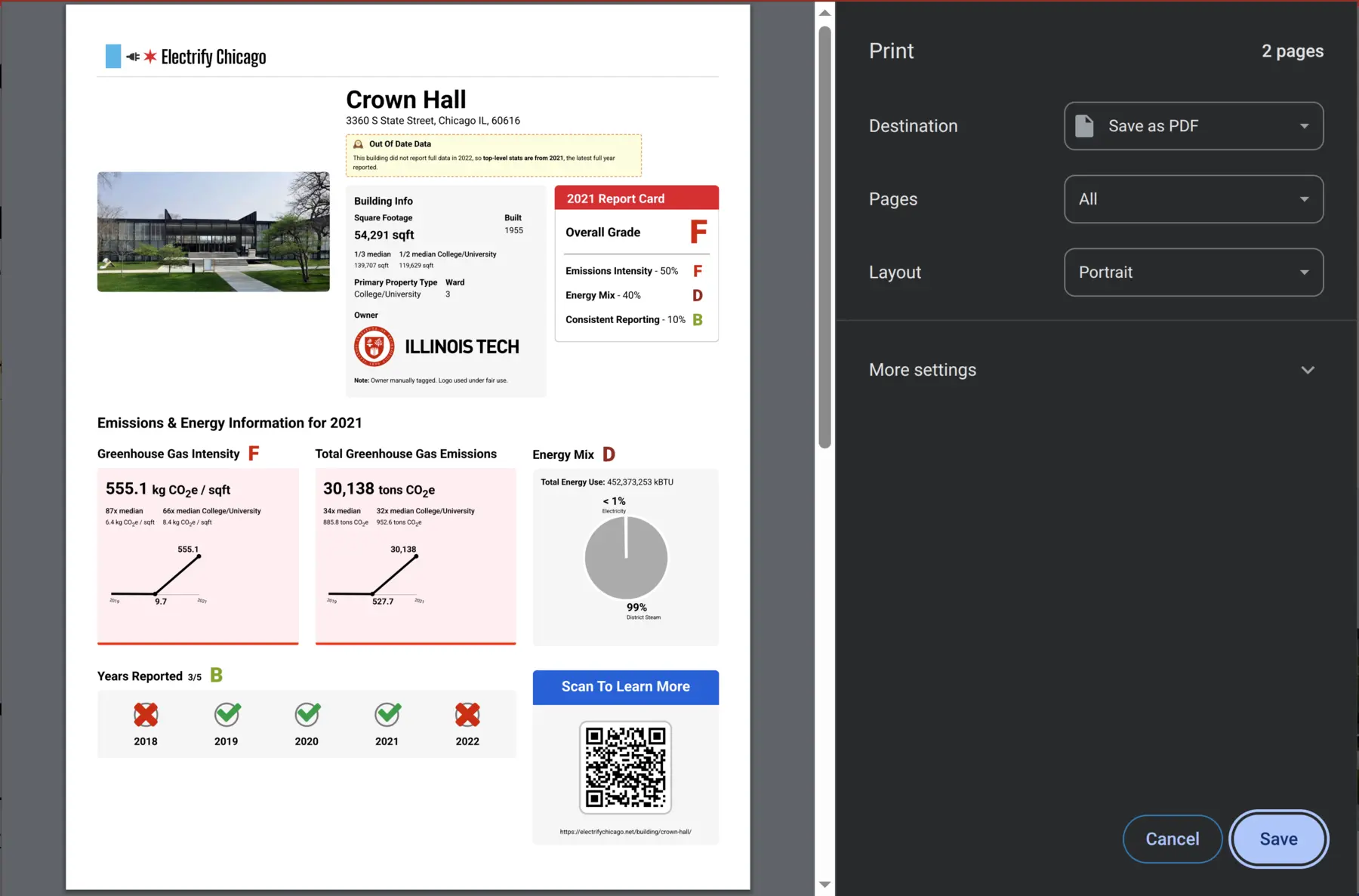Screen dimensions: 1359x896
Task: Click the Save button
Action: pyautogui.click(x=1278, y=839)
